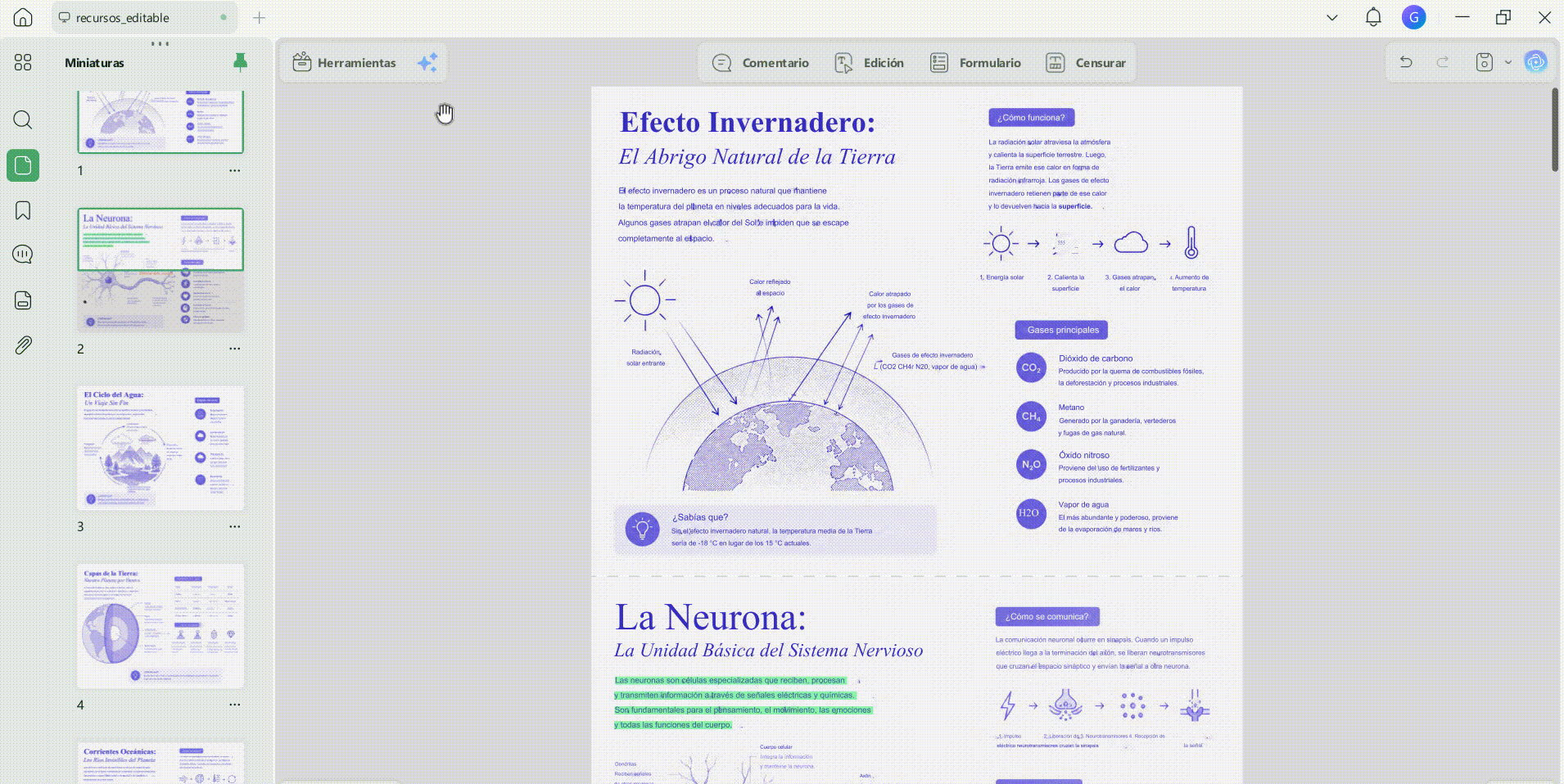Click the heading "La Neurona:"

click(711, 617)
